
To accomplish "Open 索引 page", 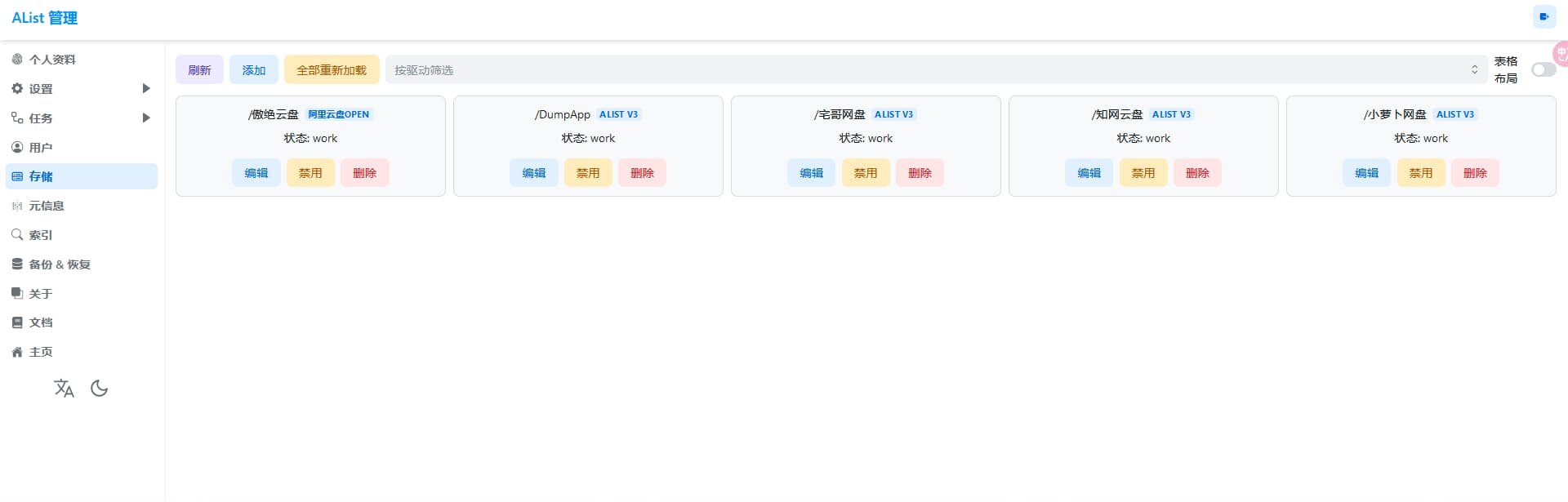I will click(82, 234).
